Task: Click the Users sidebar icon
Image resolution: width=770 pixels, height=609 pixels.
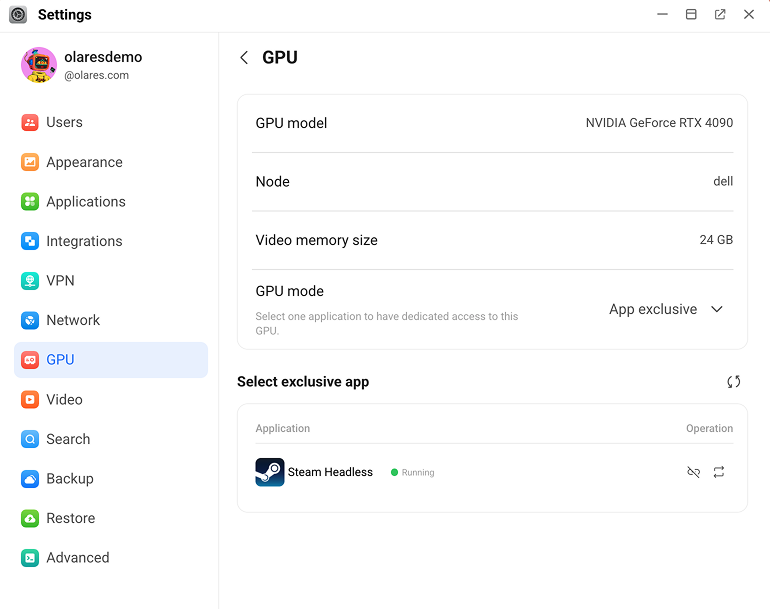Action: tap(30, 122)
